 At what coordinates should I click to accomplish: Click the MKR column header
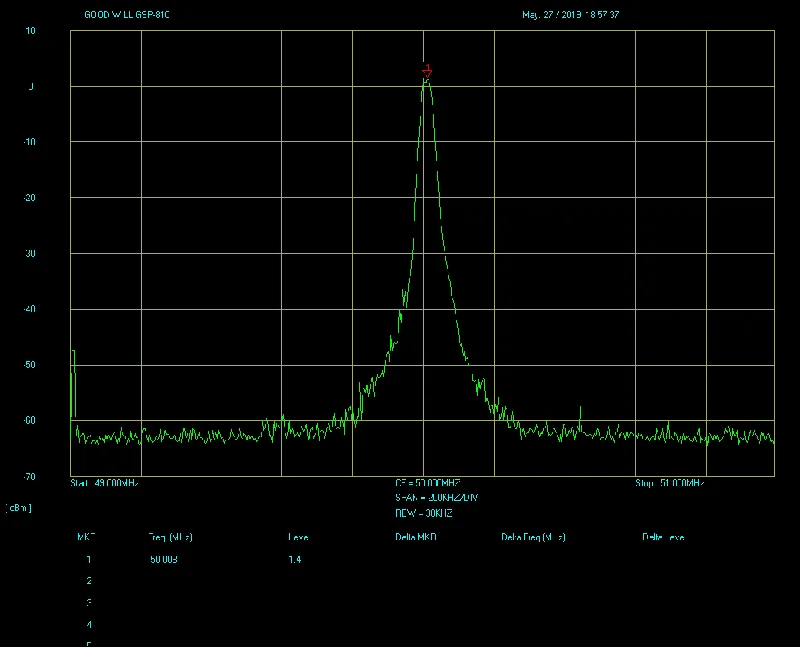click(x=86, y=537)
